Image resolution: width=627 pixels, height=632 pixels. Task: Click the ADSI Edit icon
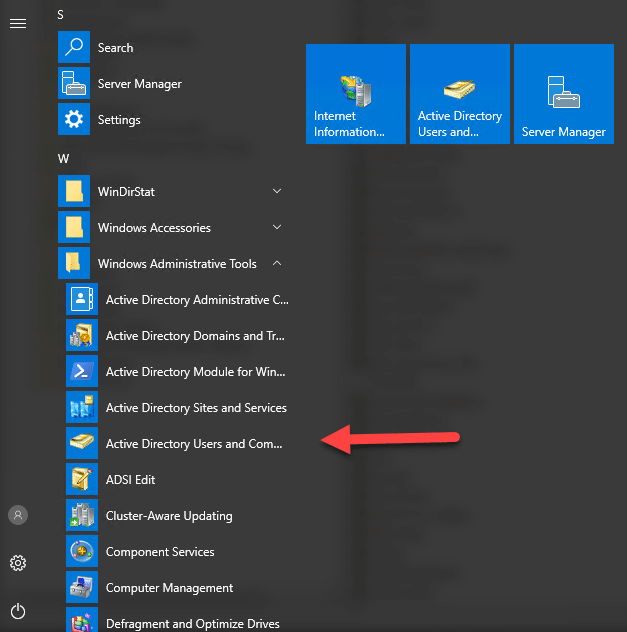(82, 479)
